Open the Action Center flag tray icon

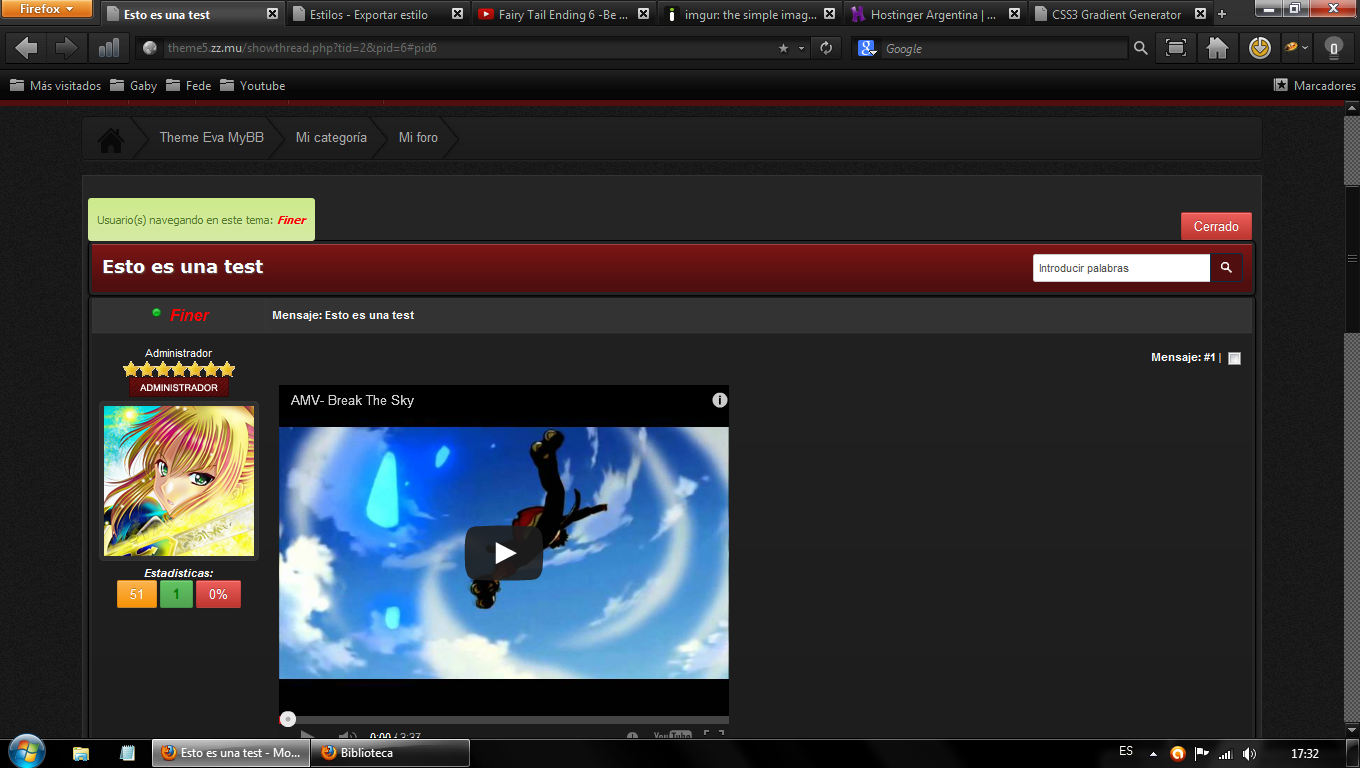(x=1202, y=753)
